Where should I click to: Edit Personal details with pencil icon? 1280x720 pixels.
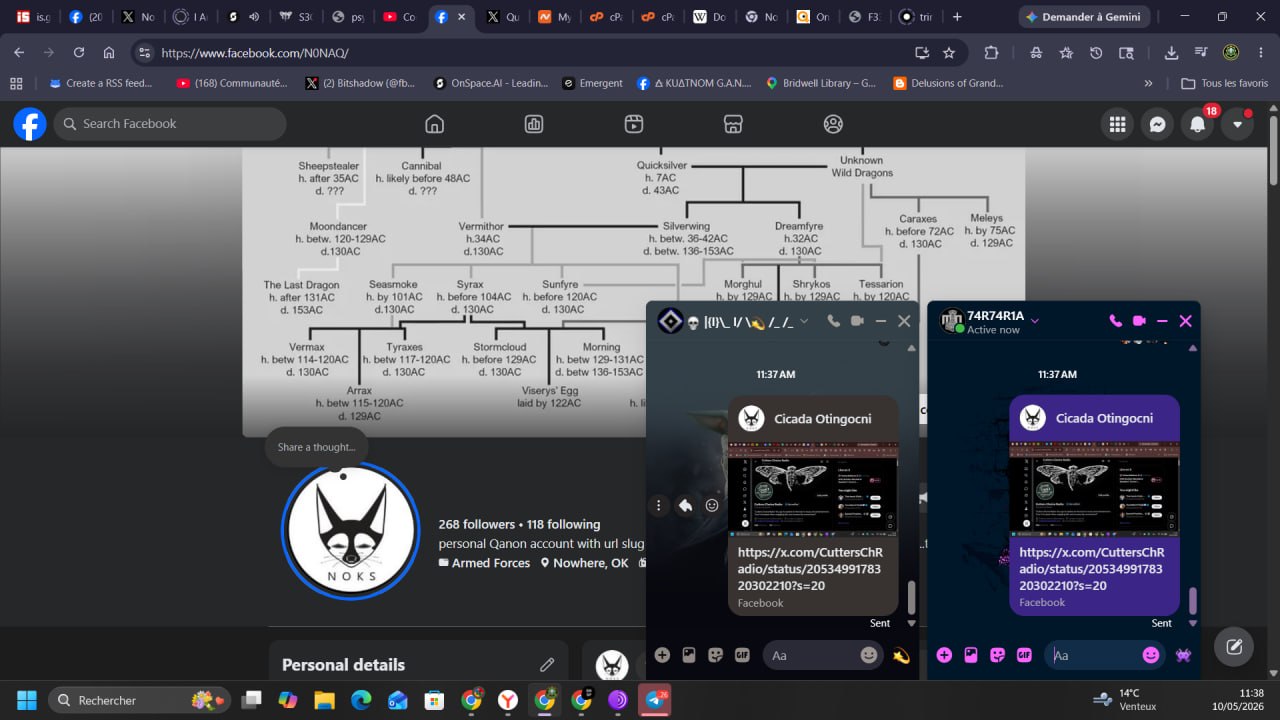coord(547,665)
